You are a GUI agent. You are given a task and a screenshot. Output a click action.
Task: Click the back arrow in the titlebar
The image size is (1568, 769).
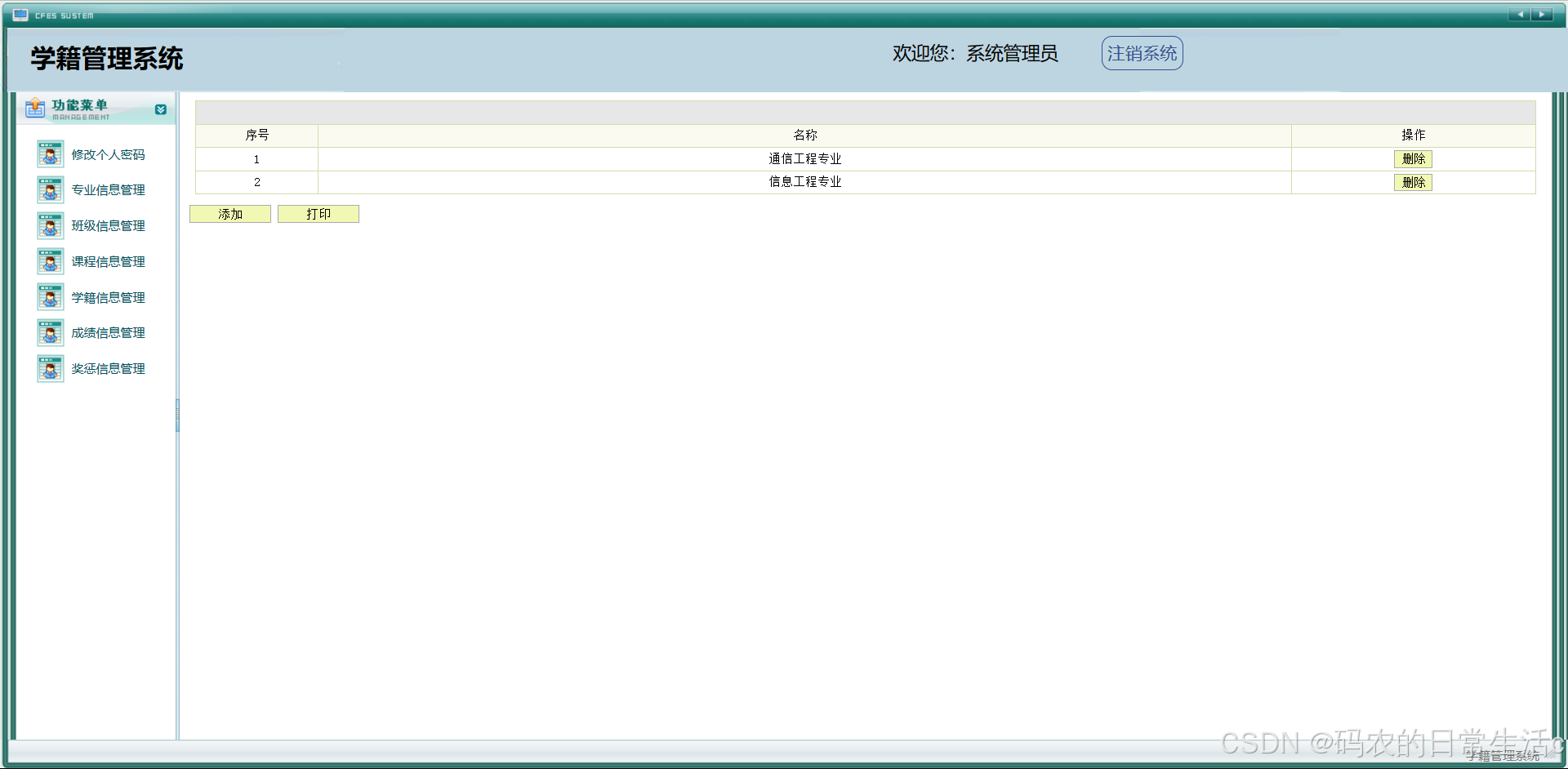coord(1521,14)
